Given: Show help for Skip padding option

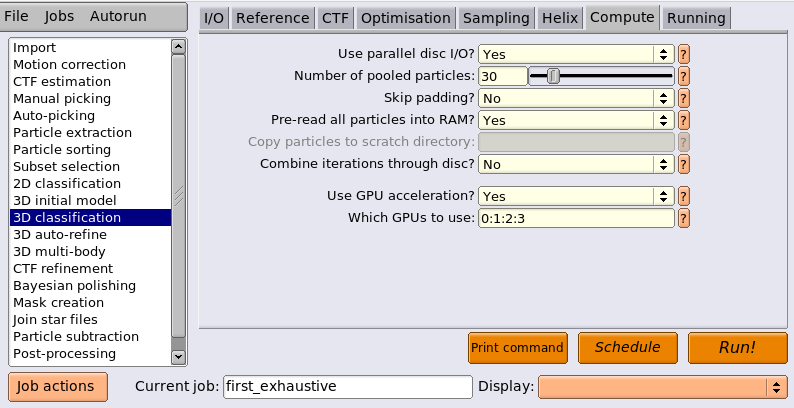Looking at the screenshot, I should coord(684,98).
